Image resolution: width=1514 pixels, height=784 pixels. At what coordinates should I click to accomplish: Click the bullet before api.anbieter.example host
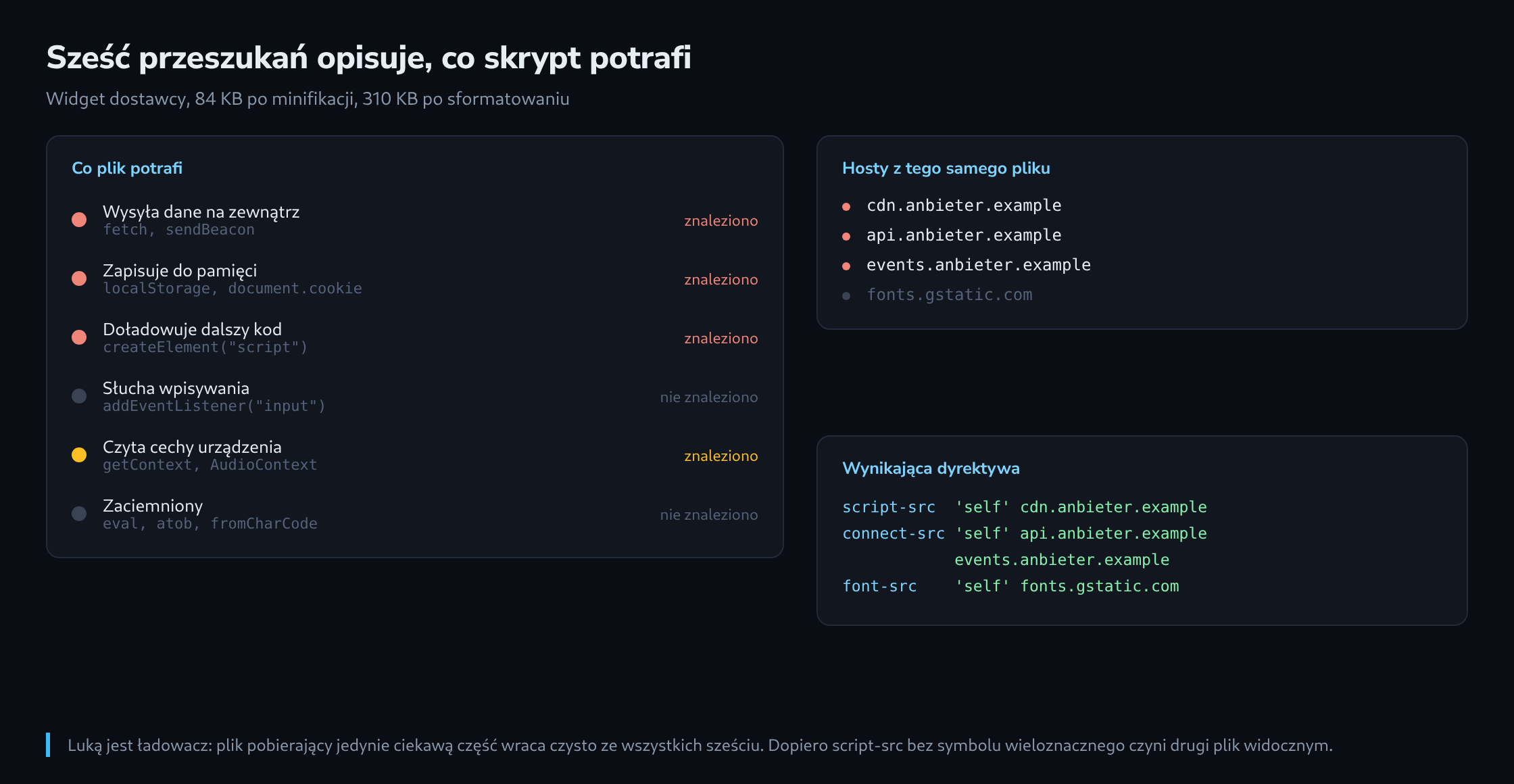pos(846,237)
